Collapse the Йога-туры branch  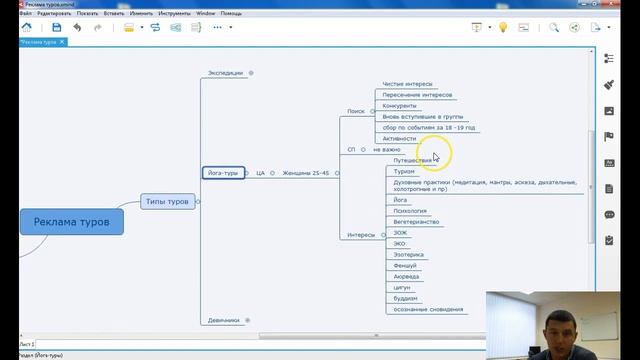click(x=247, y=173)
